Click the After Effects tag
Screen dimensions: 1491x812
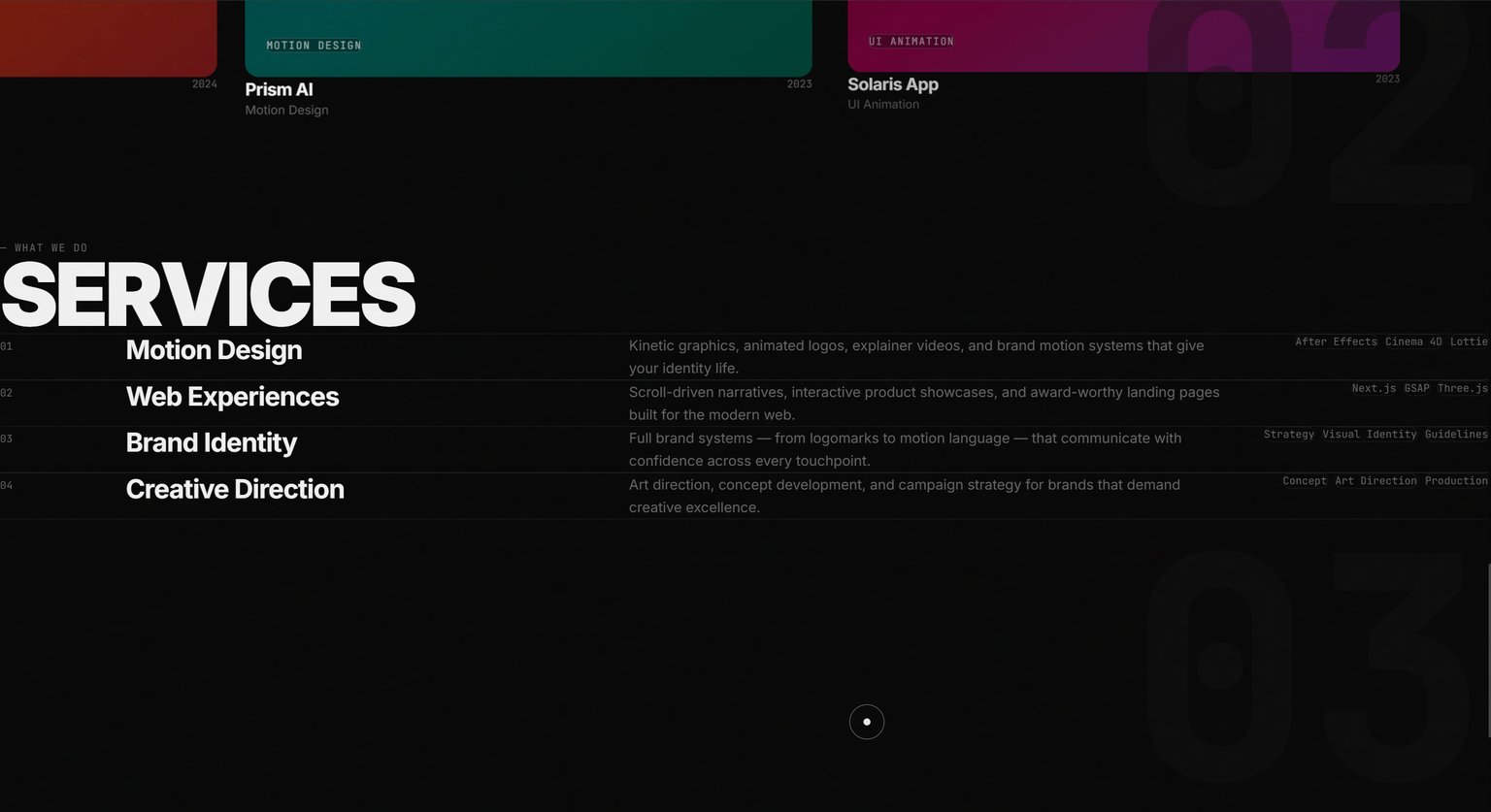[1336, 342]
